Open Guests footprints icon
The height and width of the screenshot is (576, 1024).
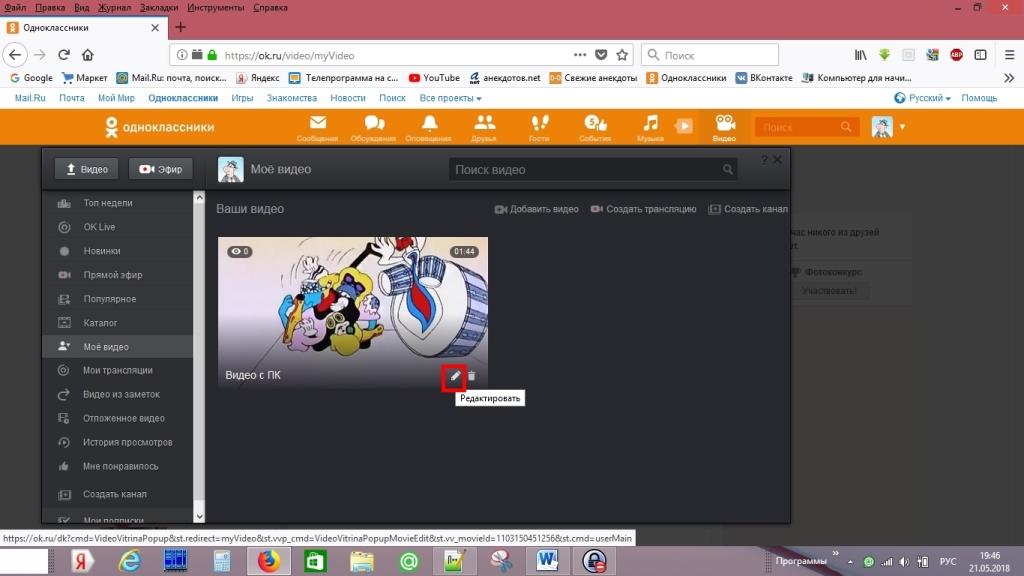pos(539,127)
